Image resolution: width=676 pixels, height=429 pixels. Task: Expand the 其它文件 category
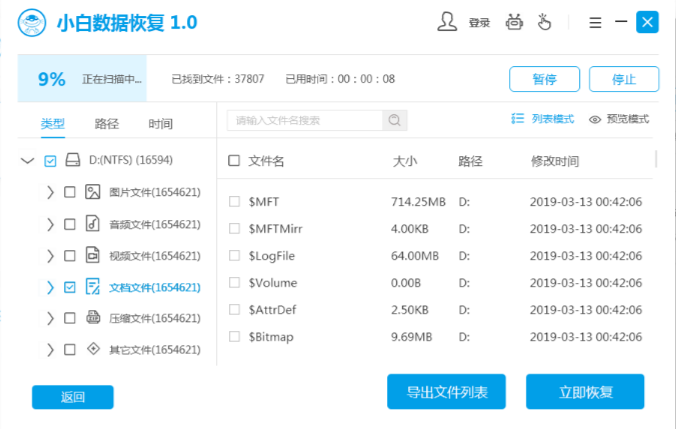(50, 350)
